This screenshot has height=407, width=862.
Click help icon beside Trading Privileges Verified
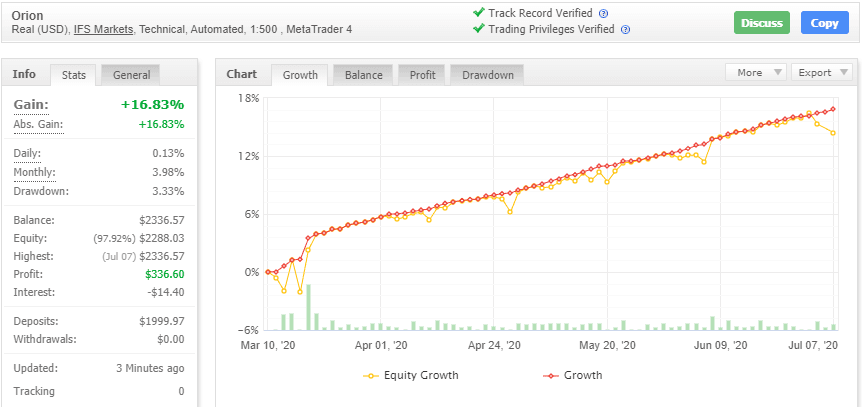coord(625,30)
